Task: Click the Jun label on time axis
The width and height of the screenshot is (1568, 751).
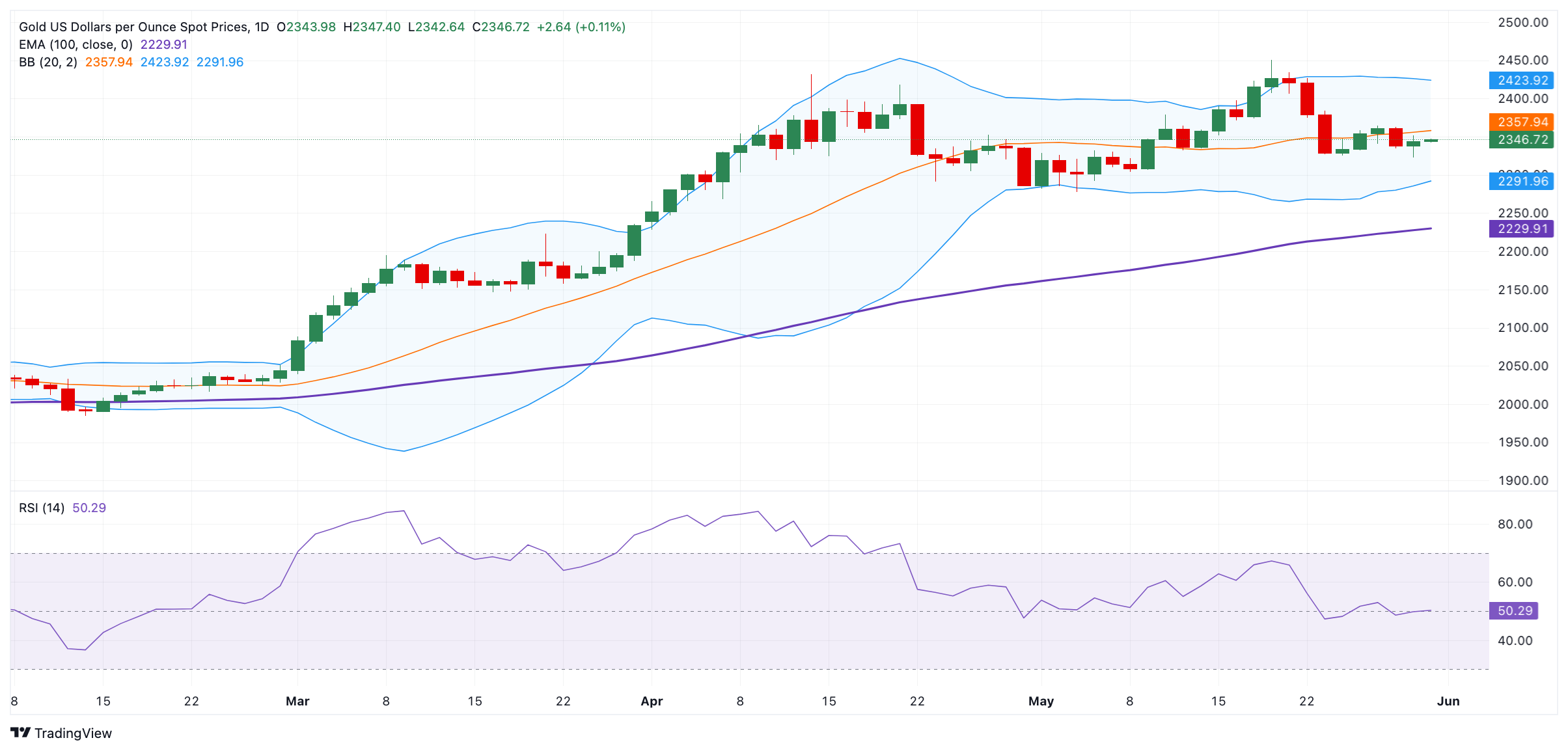Action: [x=1448, y=701]
